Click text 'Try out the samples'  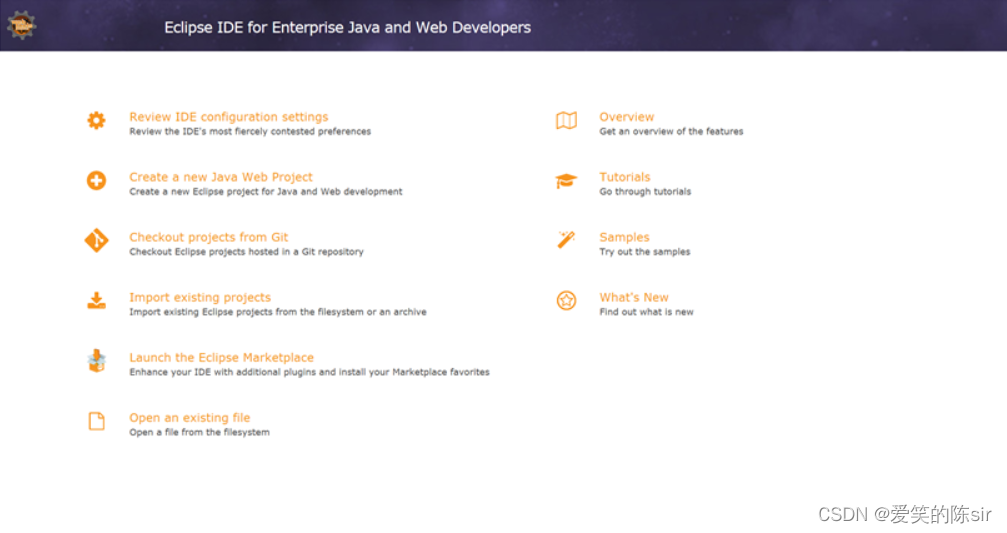[645, 252]
